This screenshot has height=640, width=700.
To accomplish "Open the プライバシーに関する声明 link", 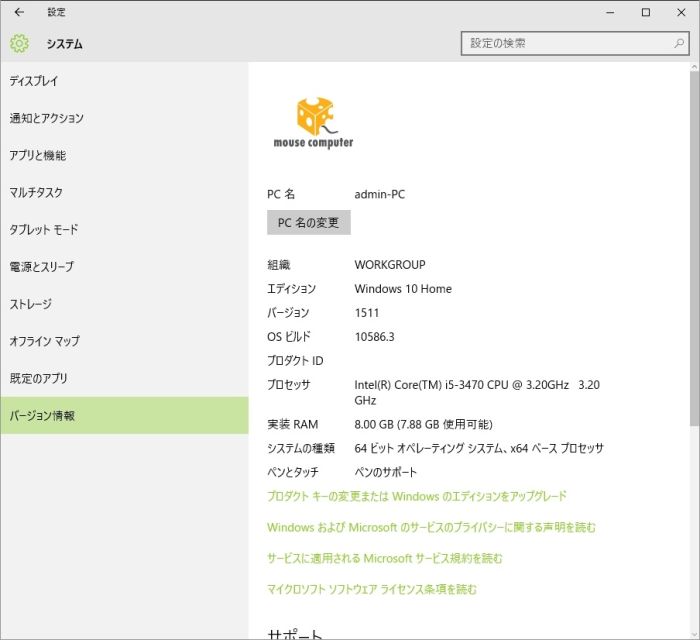I will (431, 527).
